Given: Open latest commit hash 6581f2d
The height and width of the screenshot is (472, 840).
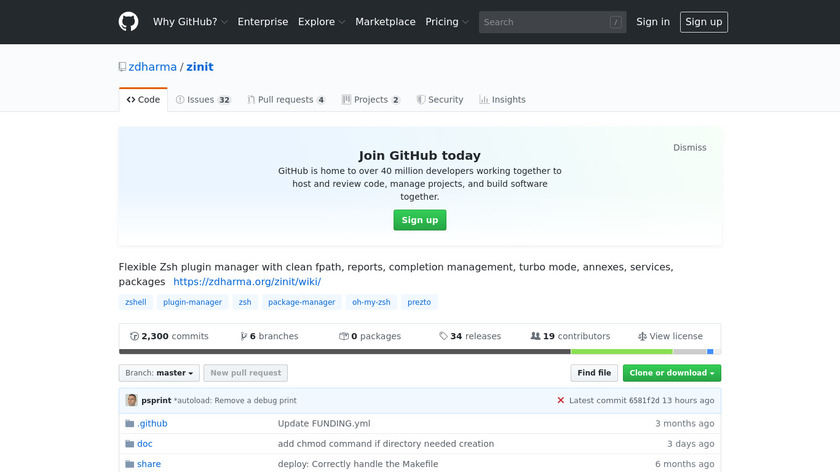Looking at the screenshot, I should click(x=644, y=400).
